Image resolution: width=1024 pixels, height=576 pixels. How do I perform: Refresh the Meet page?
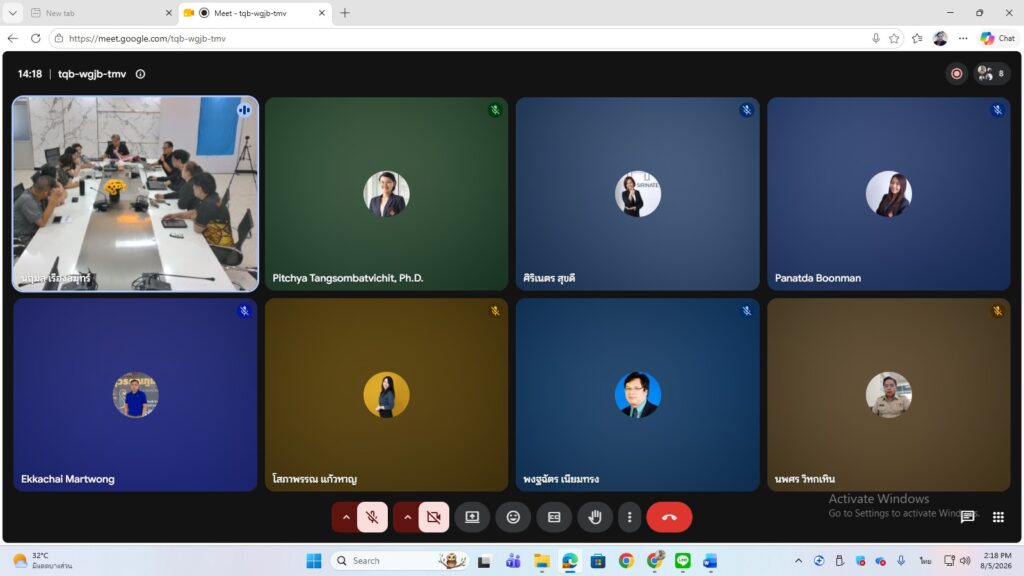(35, 39)
